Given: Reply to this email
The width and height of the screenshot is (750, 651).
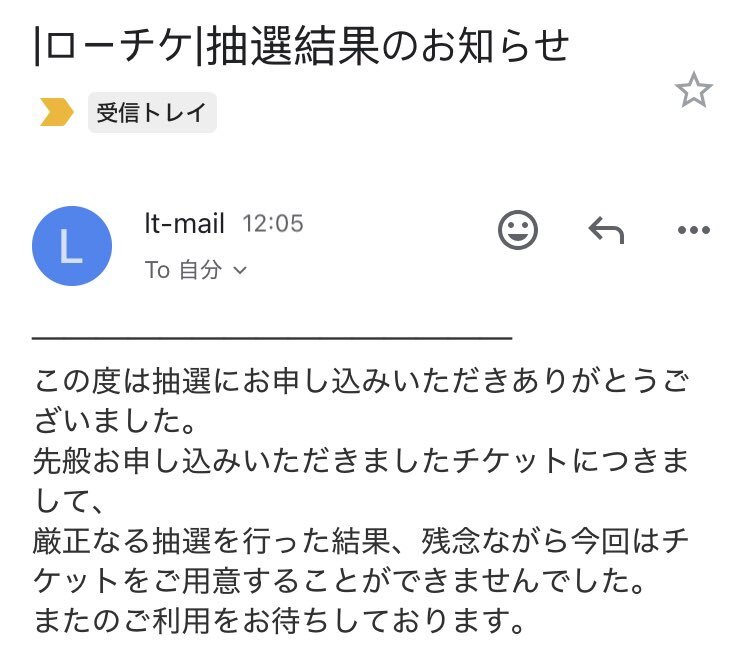Looking at the screenshot, I should coord(606,231).
